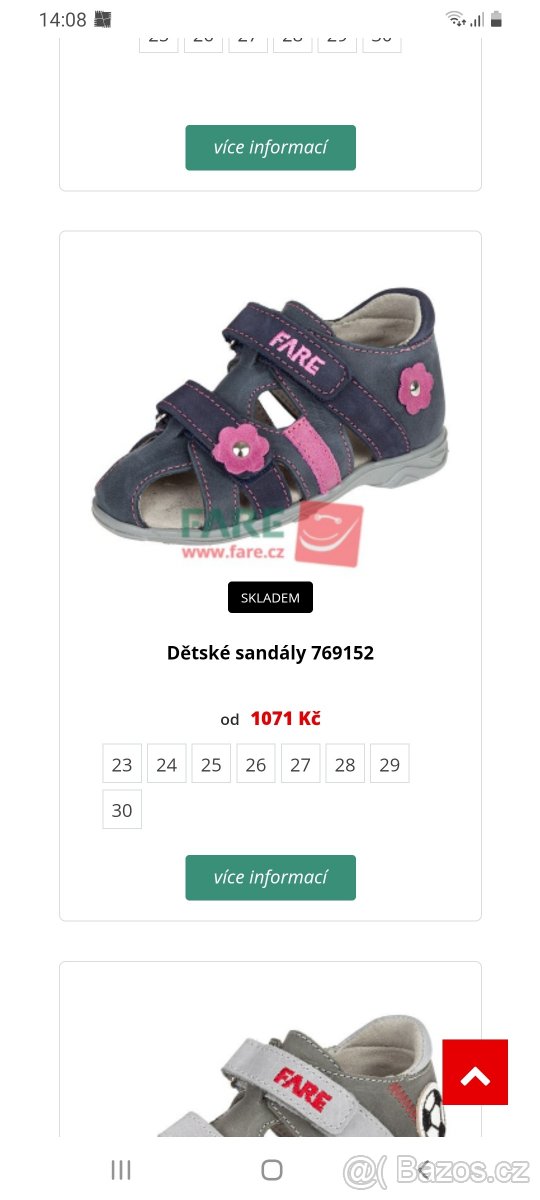Choose size 26 for sandals 769152
The image size is (540, 1200).
pyautogui.click(x=256, y=764)
